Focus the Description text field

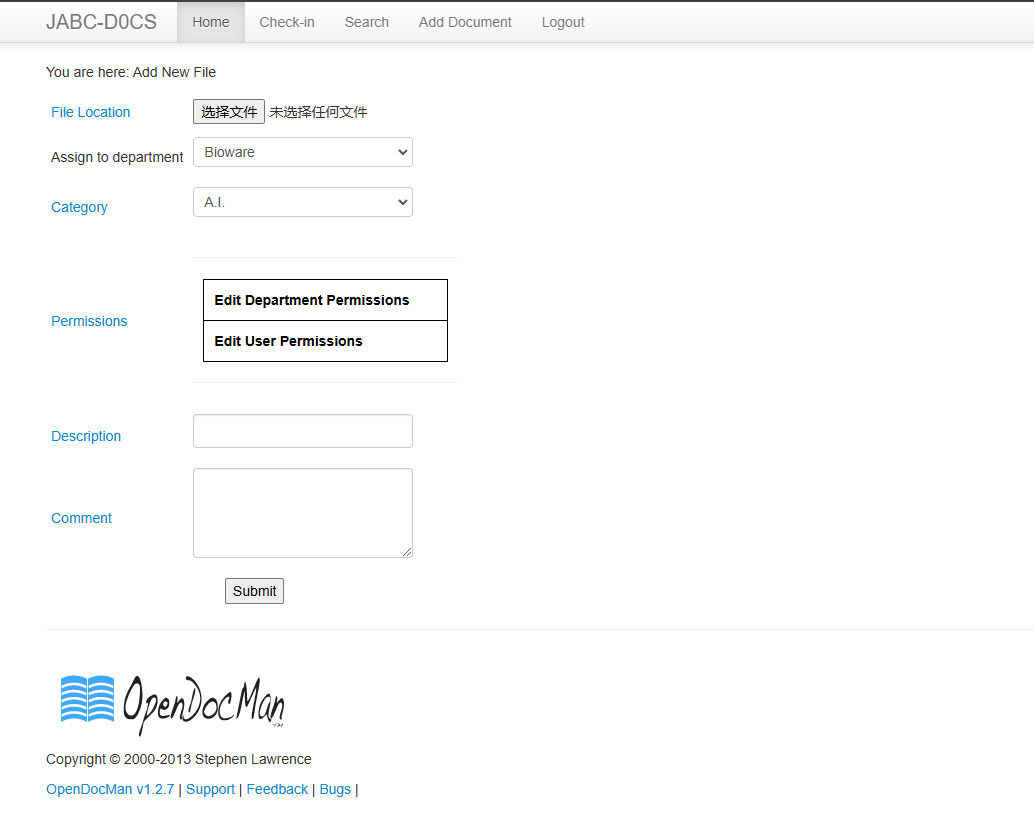coord(302,431)
